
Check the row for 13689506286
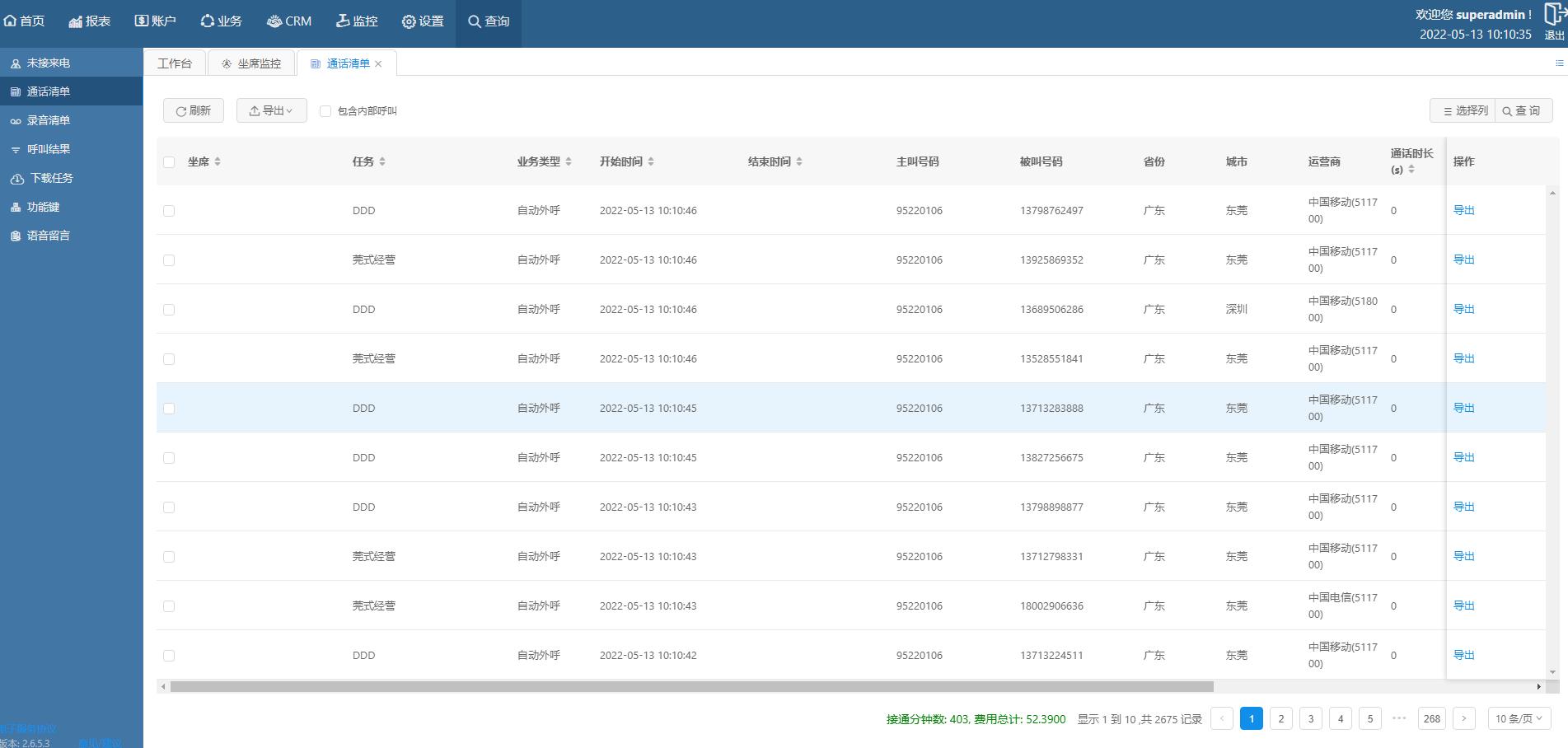[x=169, y=310]
